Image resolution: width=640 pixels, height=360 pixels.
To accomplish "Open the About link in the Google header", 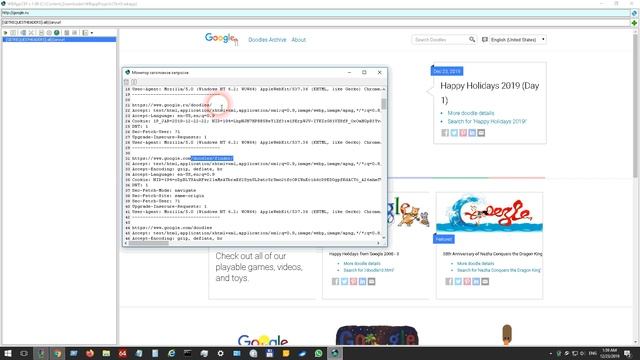I will tap(298, 40).
